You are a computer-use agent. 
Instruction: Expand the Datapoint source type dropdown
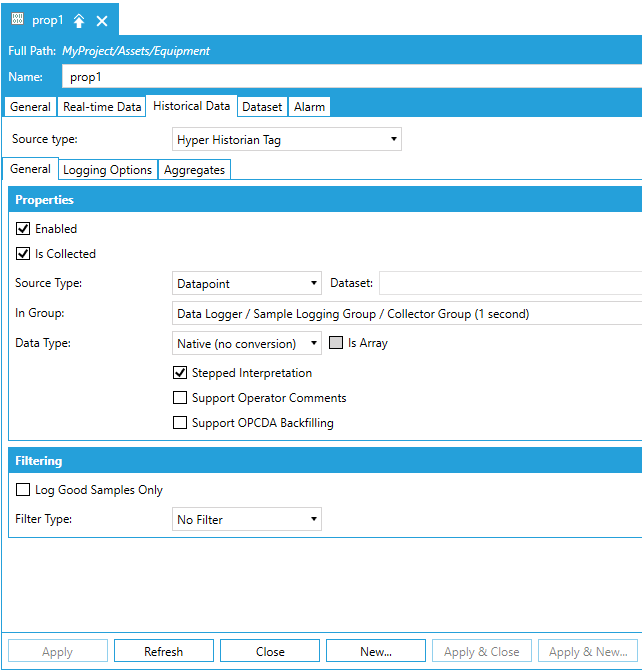click(x=247, y=283)
